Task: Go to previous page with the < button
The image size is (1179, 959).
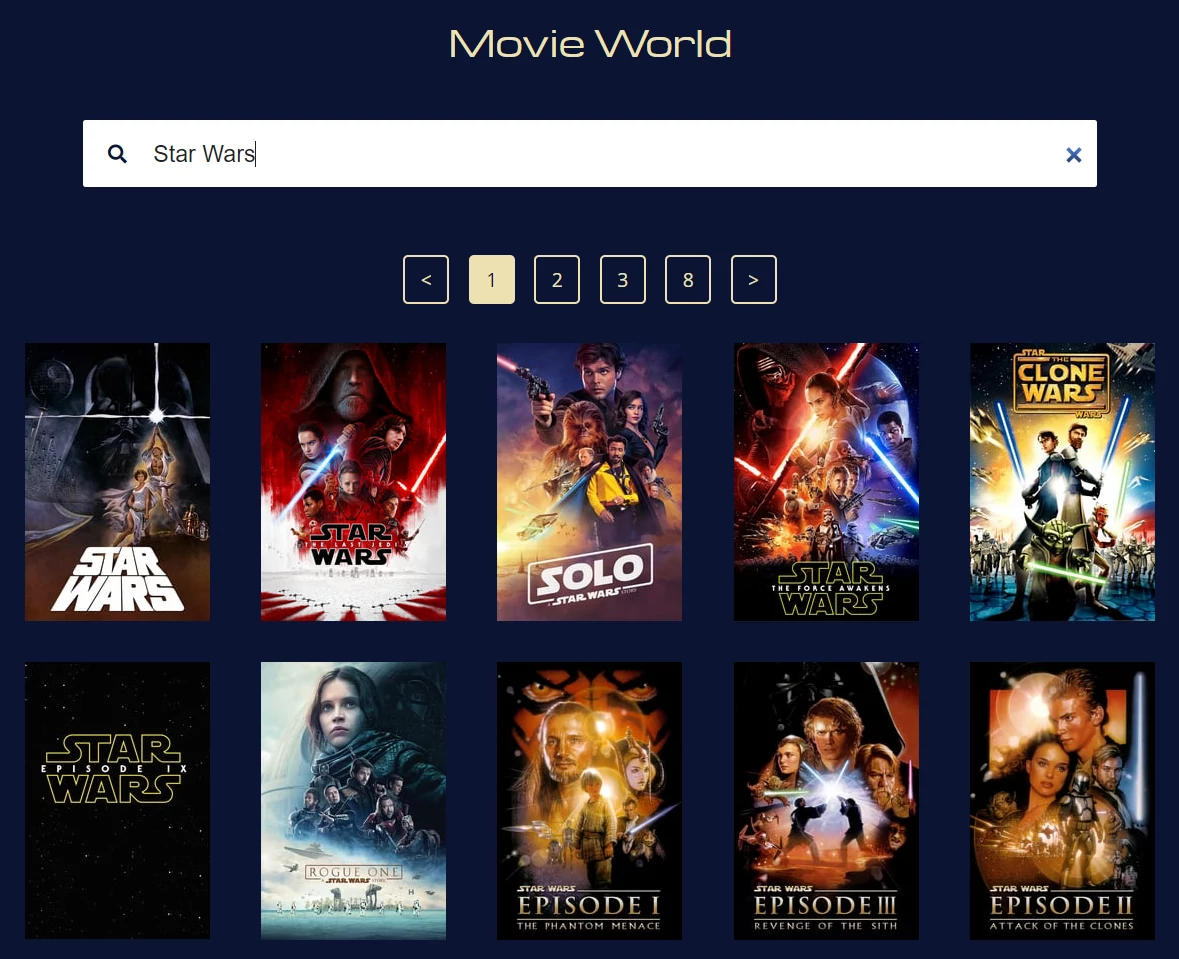Action: (426, 280)
